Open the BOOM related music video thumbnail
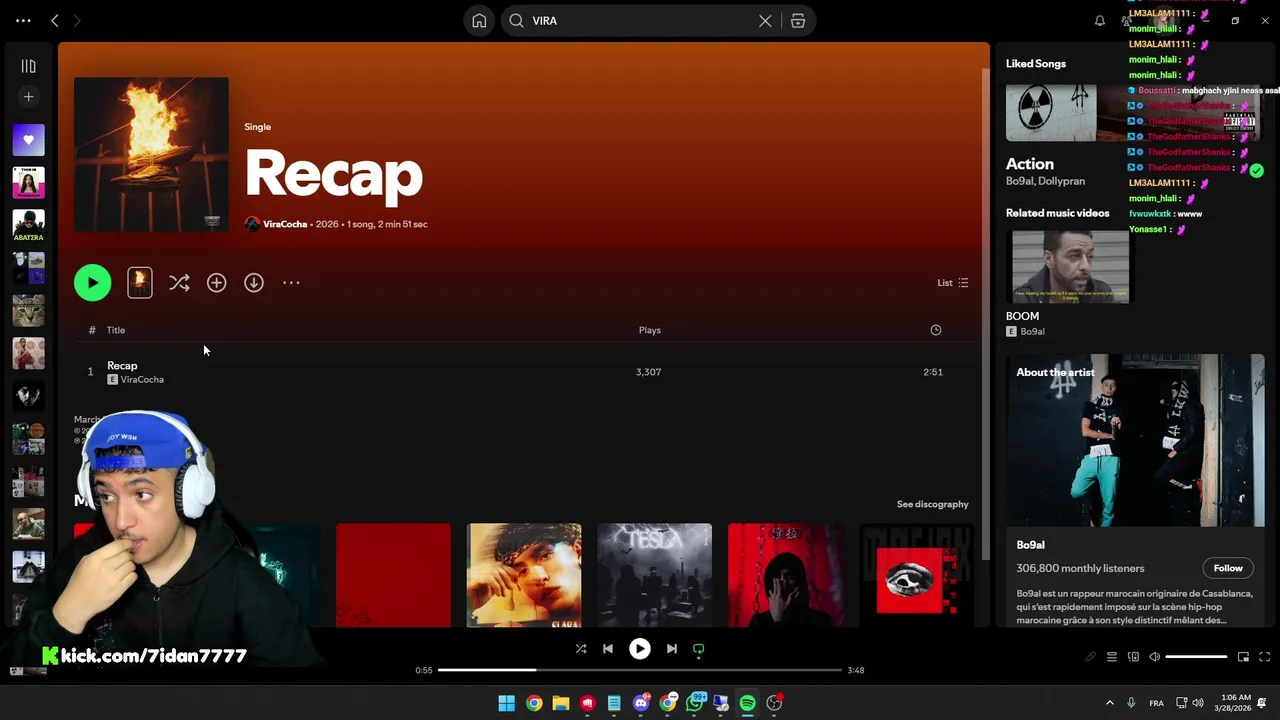This screenshot has width=1280, height=720. (1070, 267)
